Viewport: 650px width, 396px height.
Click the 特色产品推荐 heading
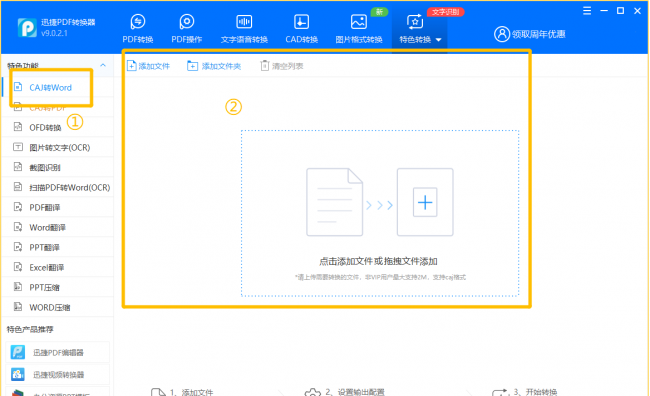pyautogui.click(x=30, y=329)
